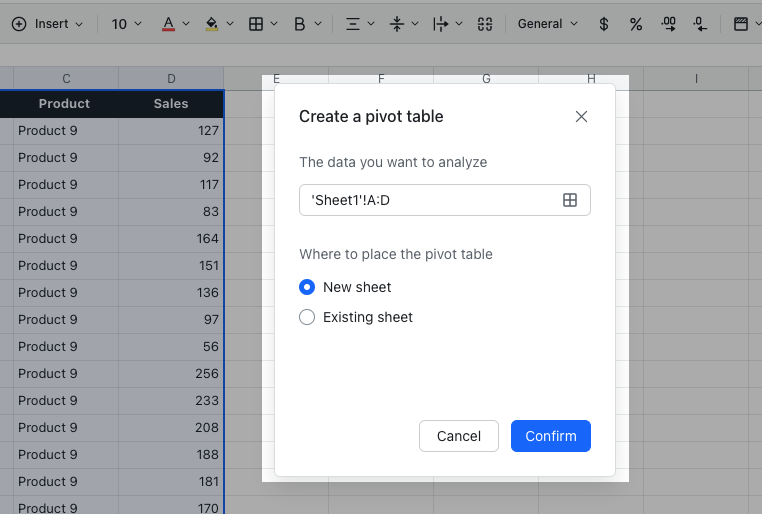Apply currency dollar format
This screenshot has height=514, width=762.
(x=603, y=23)
